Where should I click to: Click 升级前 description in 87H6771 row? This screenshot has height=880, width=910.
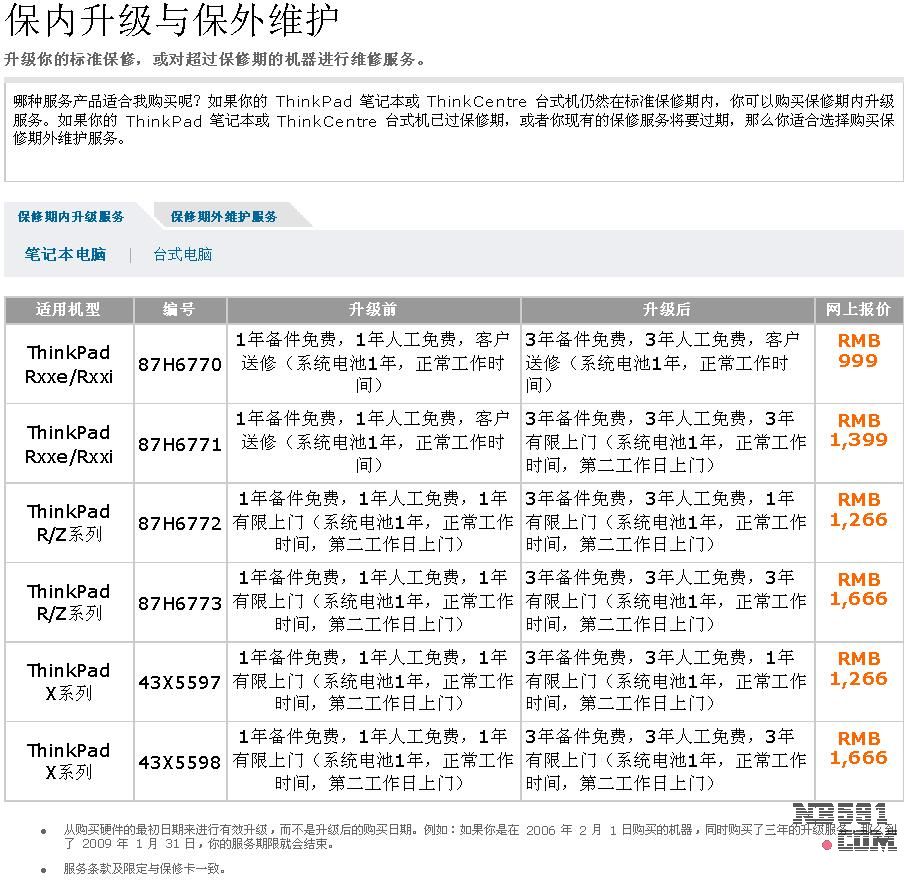pos(373,442)
